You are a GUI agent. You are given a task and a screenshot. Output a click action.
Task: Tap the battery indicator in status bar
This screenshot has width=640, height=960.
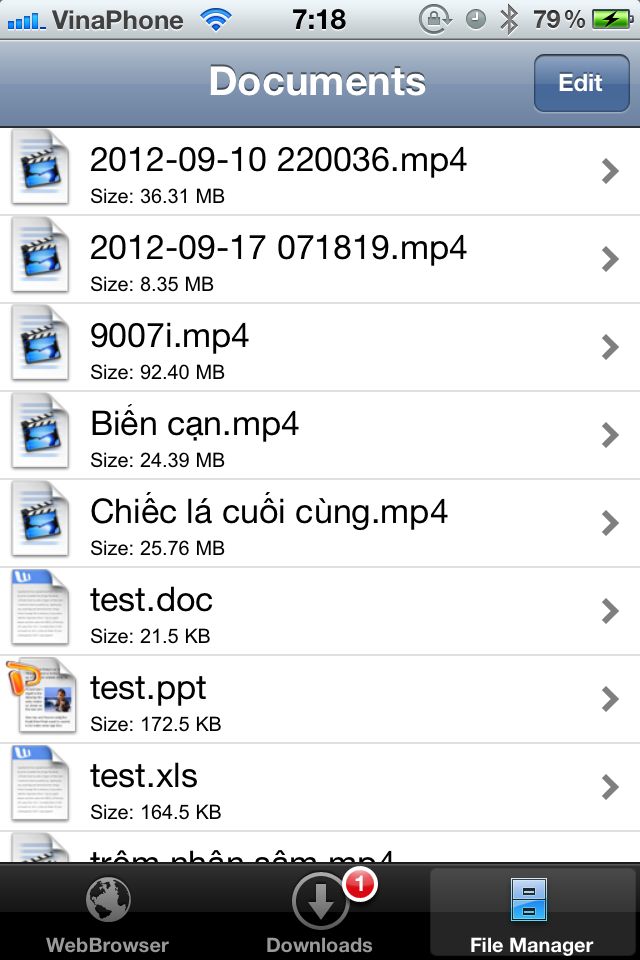pos(612,20)
